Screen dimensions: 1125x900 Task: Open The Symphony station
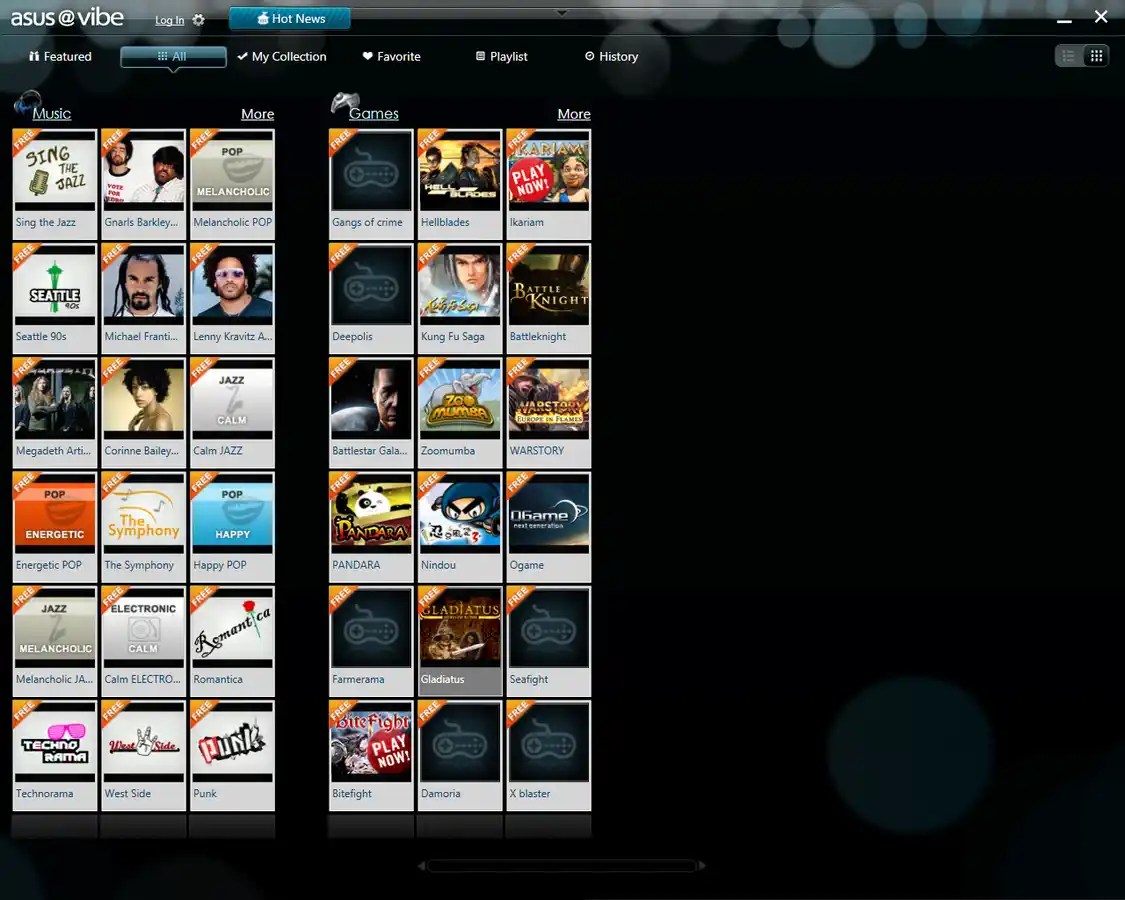click(x=143, y=526)
